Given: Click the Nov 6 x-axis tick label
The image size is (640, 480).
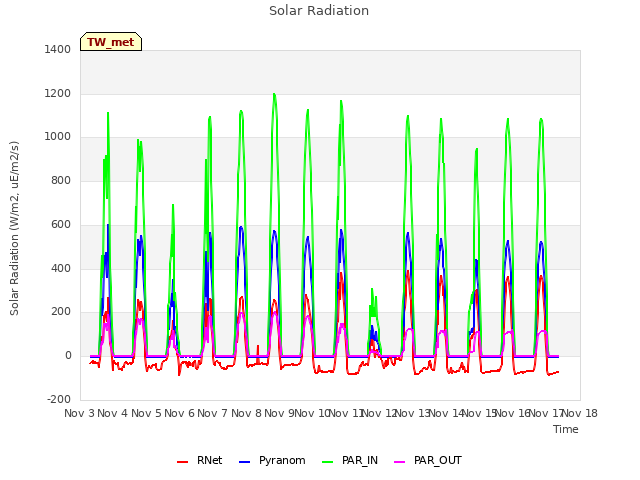Looking at the screenshot, I should point(179,413).
